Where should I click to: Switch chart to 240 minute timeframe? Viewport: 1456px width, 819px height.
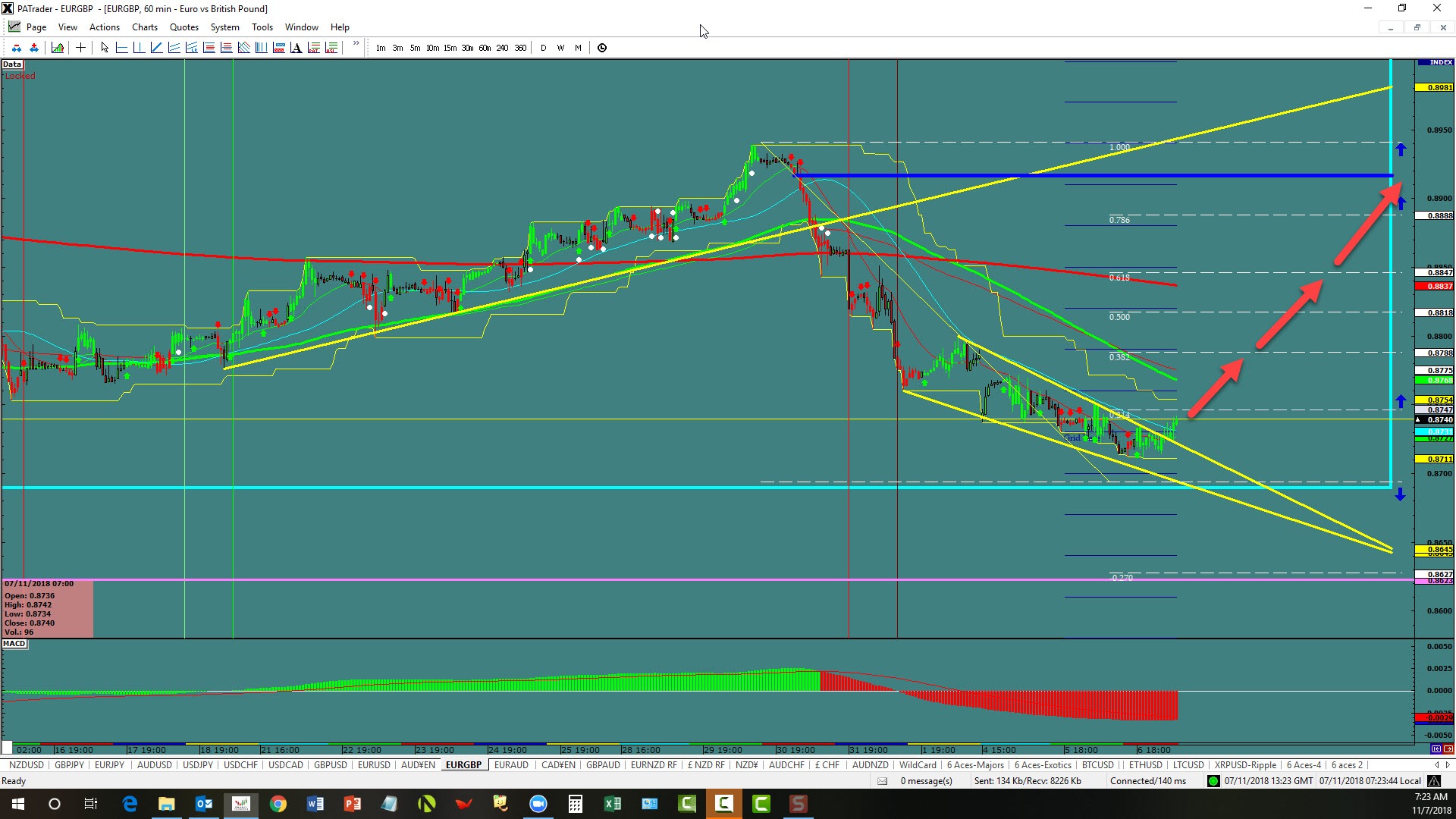click(x=502, y=48)
